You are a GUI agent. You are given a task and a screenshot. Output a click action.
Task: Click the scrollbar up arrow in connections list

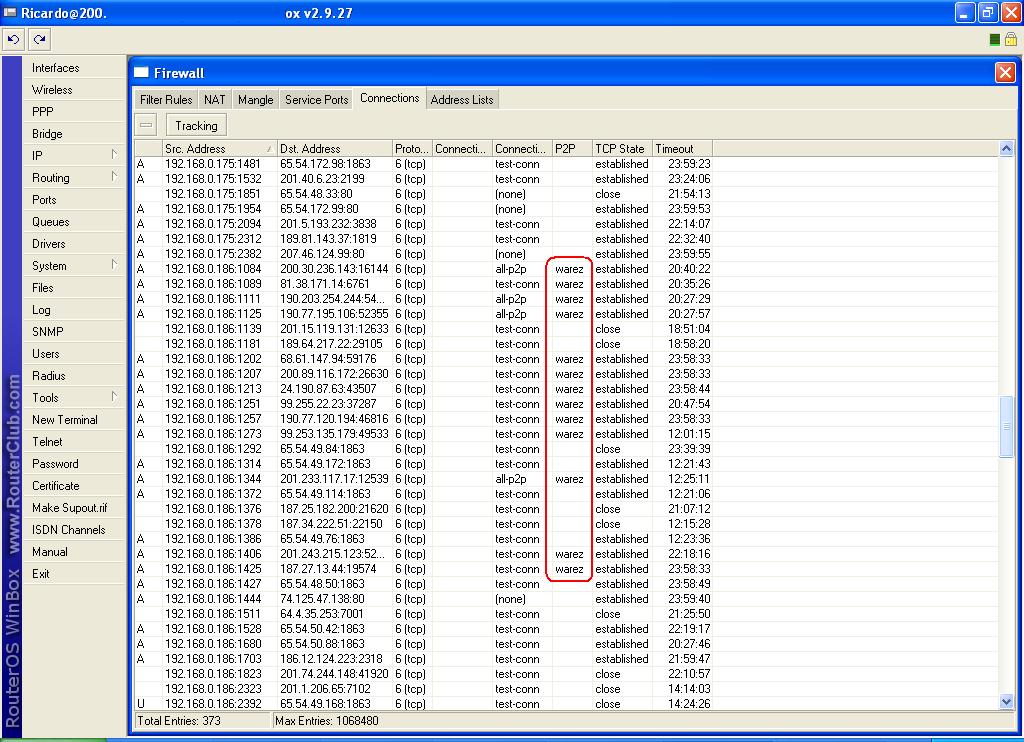click(x=1006, y=148)
